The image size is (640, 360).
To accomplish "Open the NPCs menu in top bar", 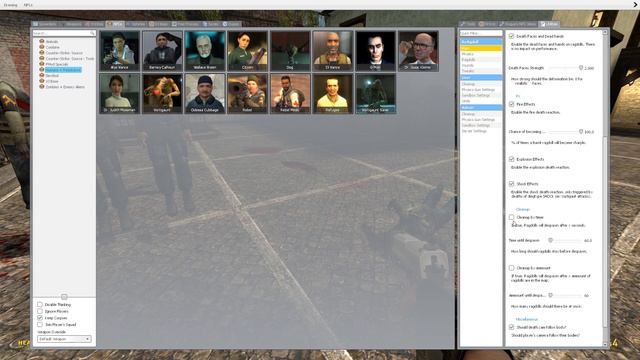I will [28, 5].
